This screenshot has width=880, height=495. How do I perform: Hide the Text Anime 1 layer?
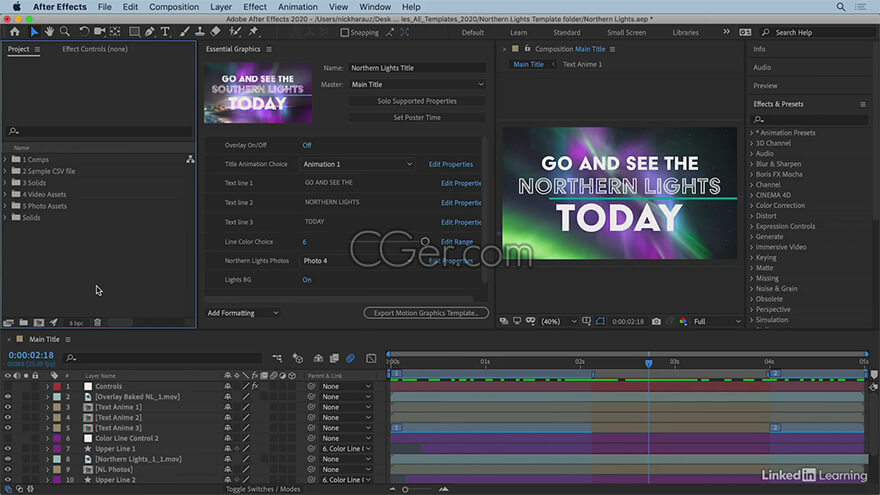pos(8,407)
